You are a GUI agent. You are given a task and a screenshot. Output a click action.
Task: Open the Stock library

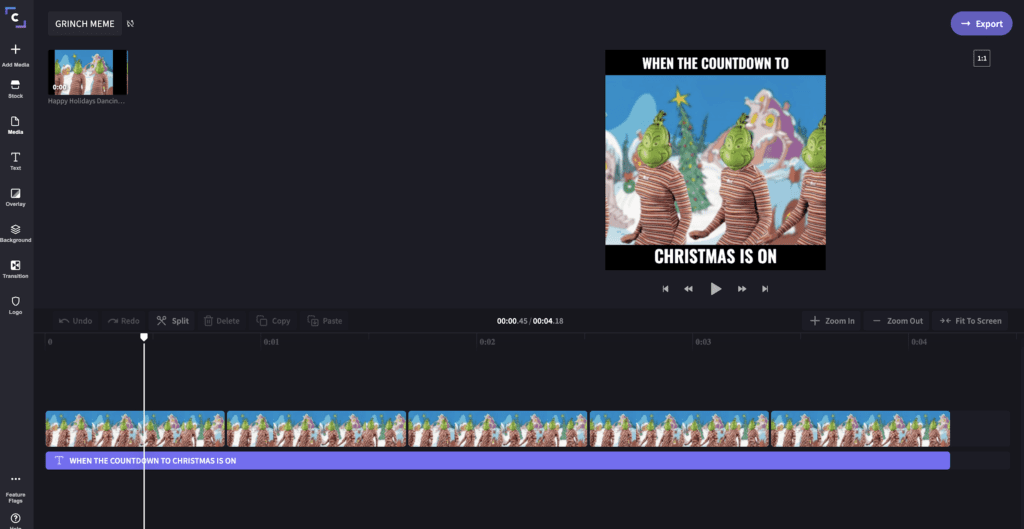point(16,89)
